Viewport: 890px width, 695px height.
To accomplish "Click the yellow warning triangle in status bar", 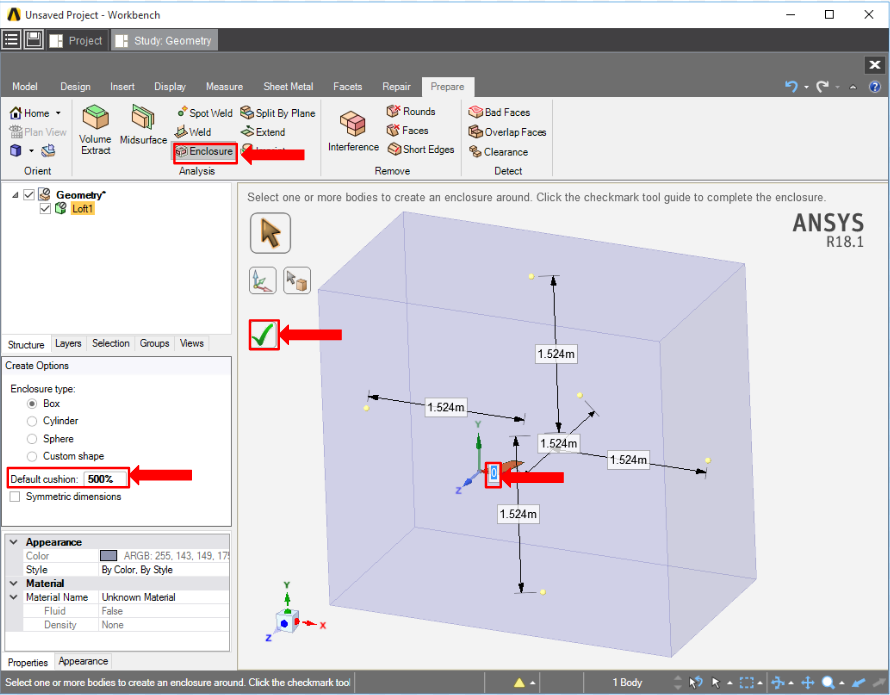I will [x=519, y=682].
